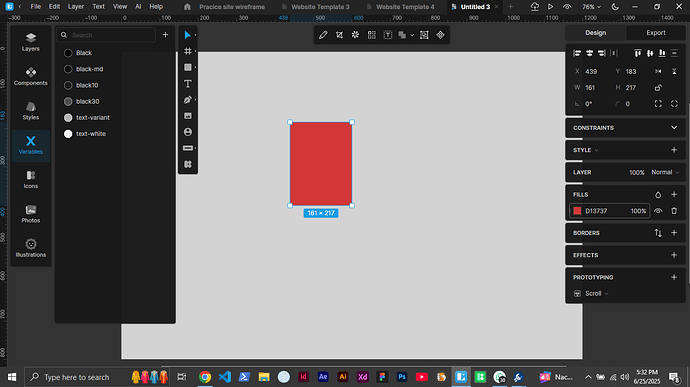This screenshot has width=690, height=387.
Task: Open the Layer menu
Action: (x=76, y=7)
